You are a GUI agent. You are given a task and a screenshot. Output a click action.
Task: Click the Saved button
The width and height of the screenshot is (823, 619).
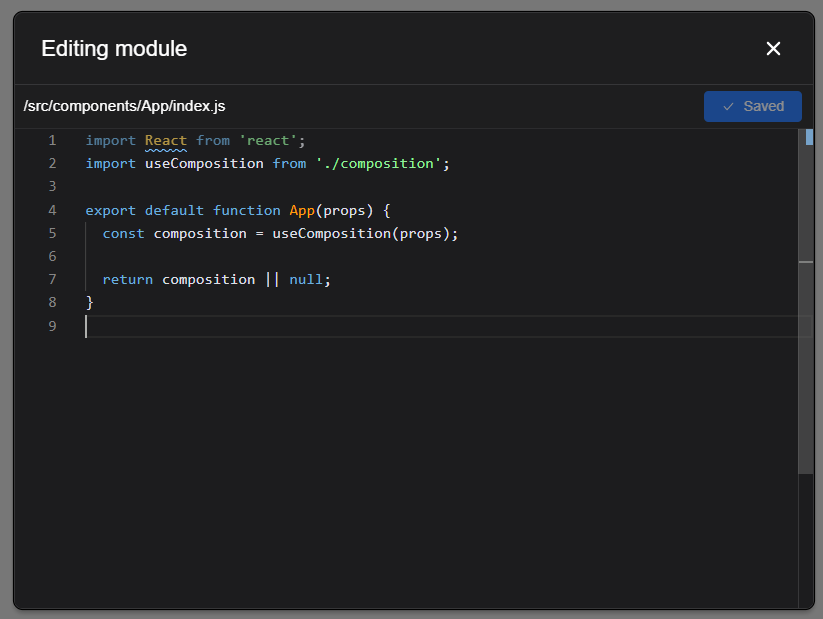tap(753, 107)
